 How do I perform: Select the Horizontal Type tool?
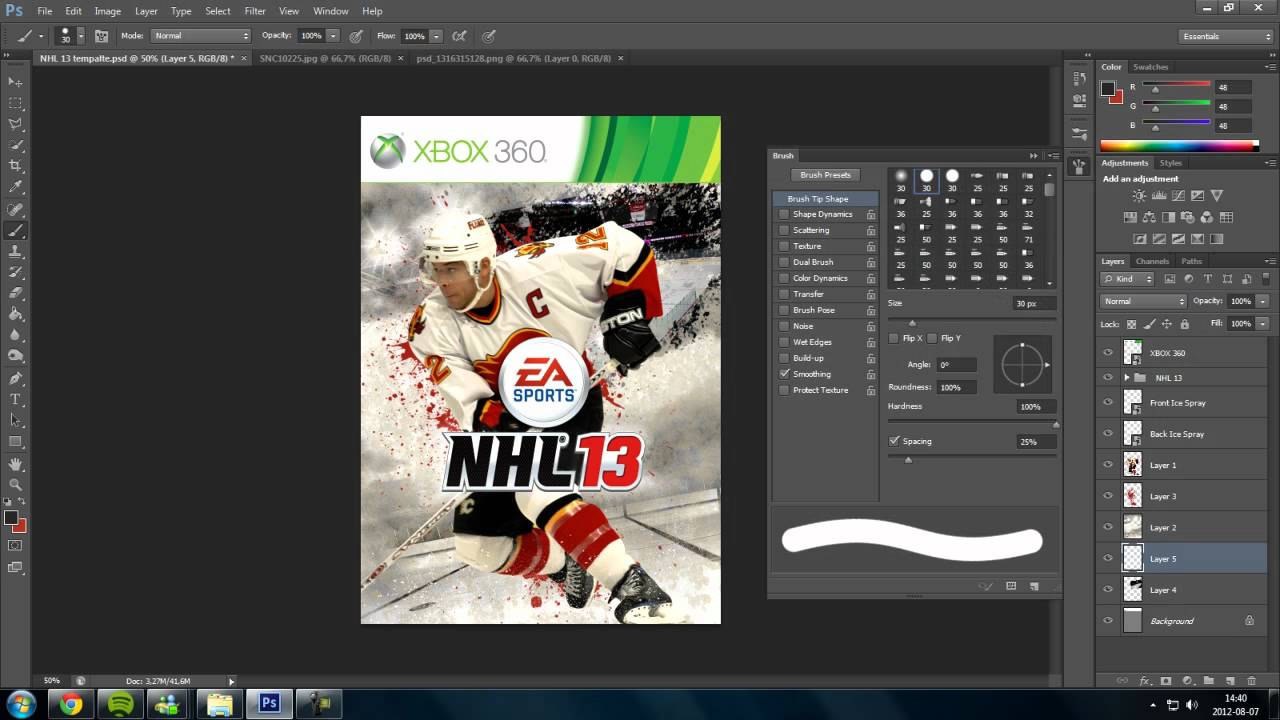coord(15,399)
